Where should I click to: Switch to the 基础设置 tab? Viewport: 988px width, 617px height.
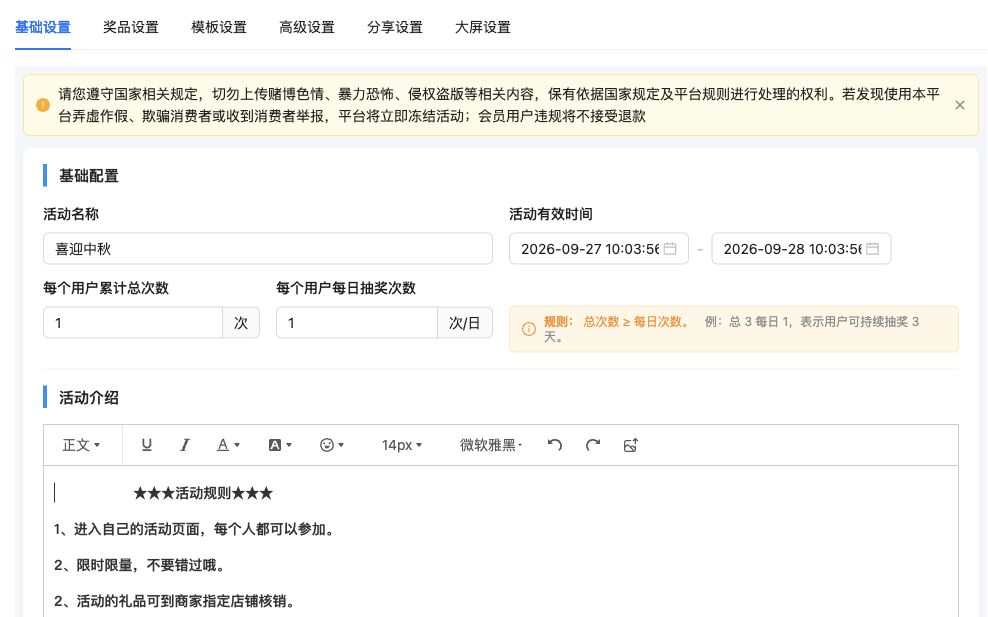point(43,27)
